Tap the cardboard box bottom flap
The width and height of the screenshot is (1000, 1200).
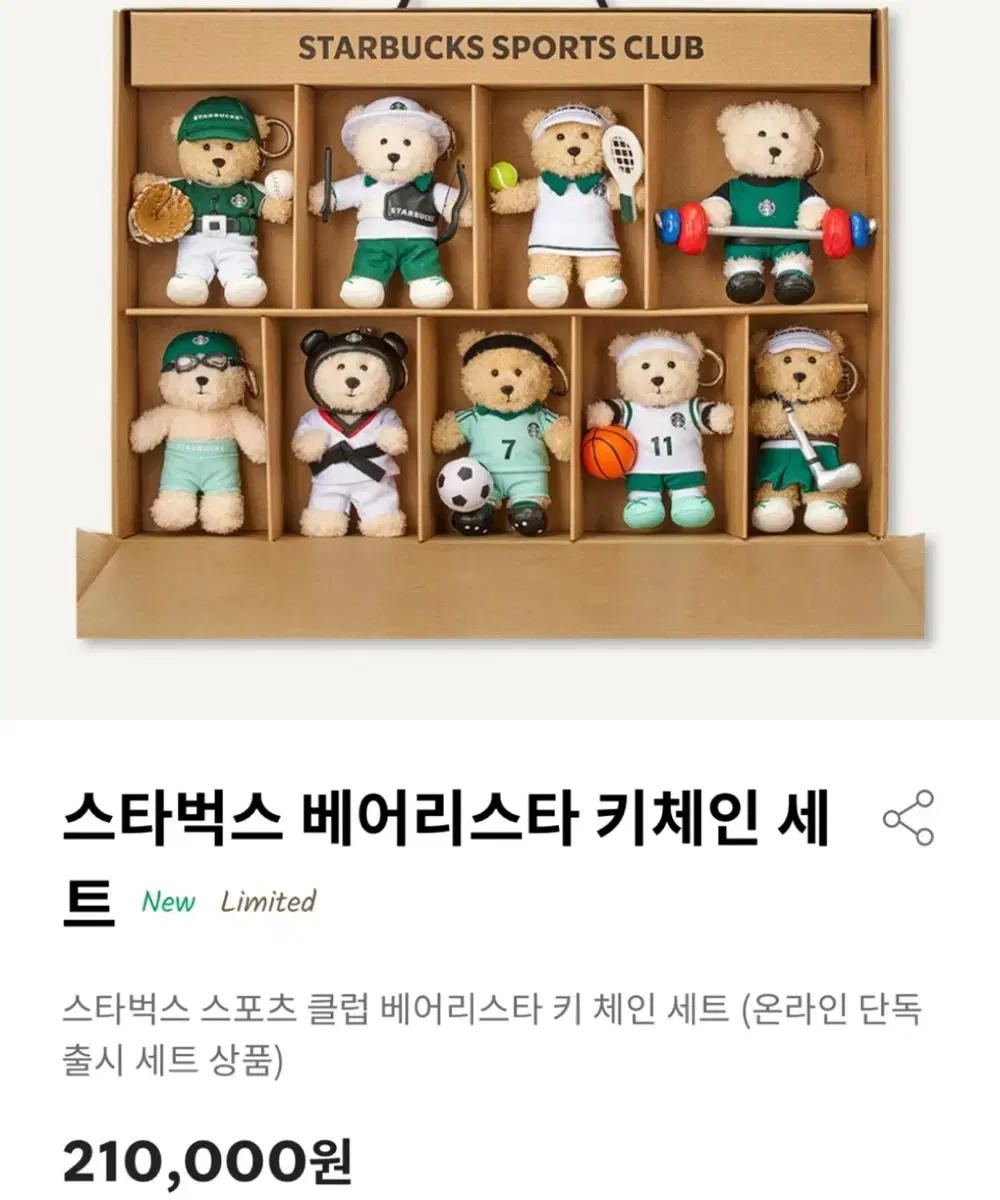click(501, 584)
